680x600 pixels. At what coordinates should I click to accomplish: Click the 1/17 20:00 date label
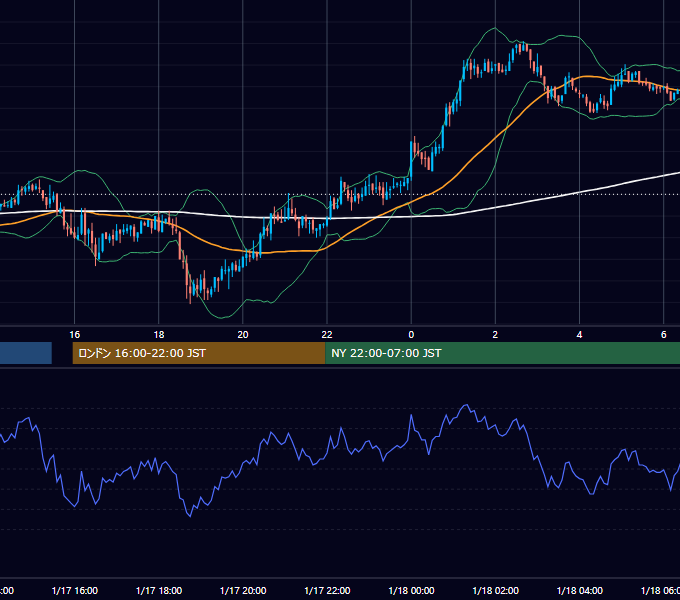click(x=243, y=590)
